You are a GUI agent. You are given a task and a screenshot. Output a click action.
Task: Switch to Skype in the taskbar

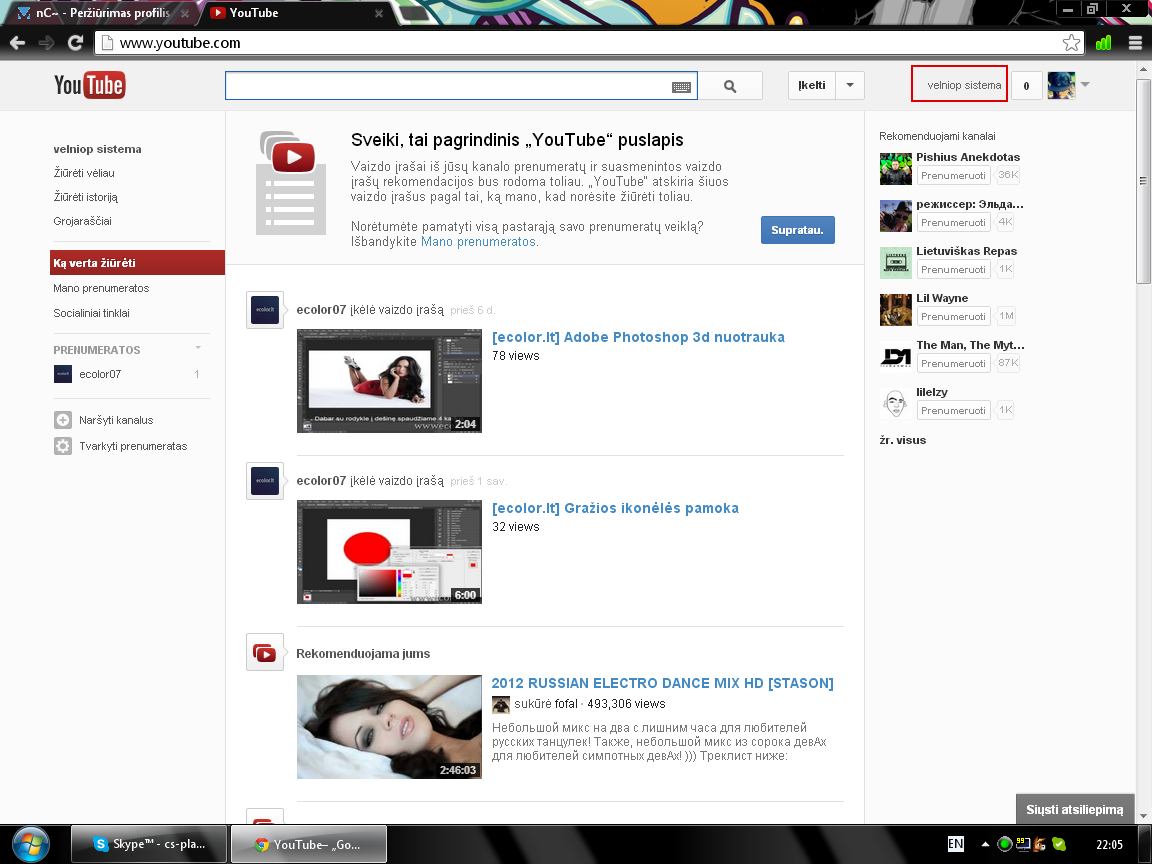click(x=150, y=844)
